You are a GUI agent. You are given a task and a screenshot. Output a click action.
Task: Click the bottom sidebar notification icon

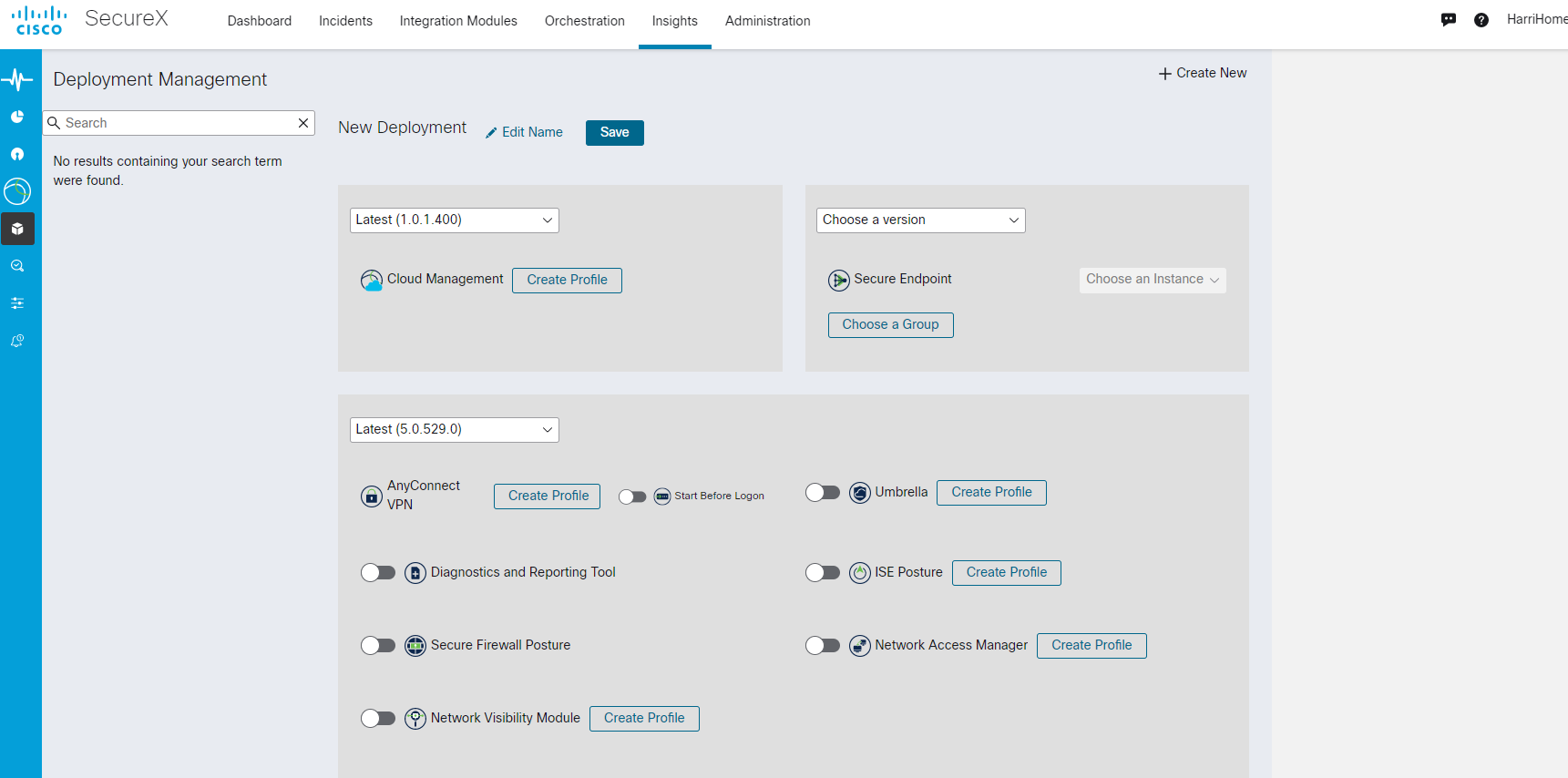pyautogui.click(x=17, y=341)
